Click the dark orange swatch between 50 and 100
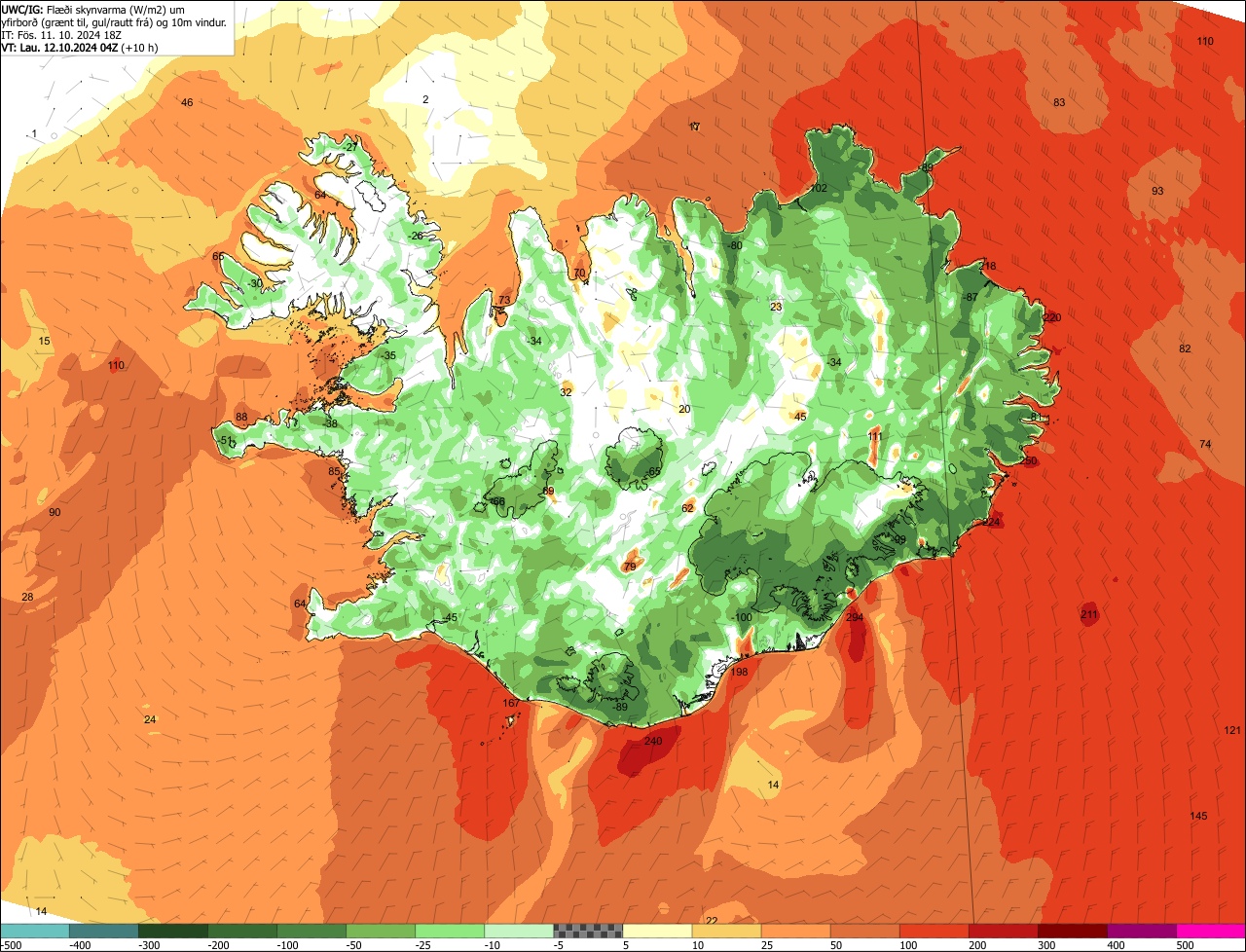The height and width of the screenshot is (952, 1246). pyautogui.click(x=864, y=931)
